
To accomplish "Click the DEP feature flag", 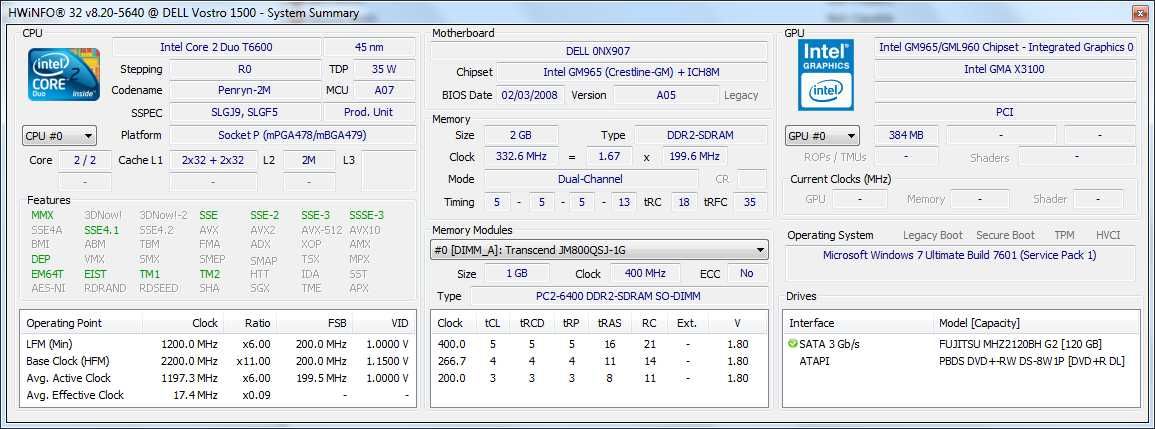I will (x=41, y=259).
